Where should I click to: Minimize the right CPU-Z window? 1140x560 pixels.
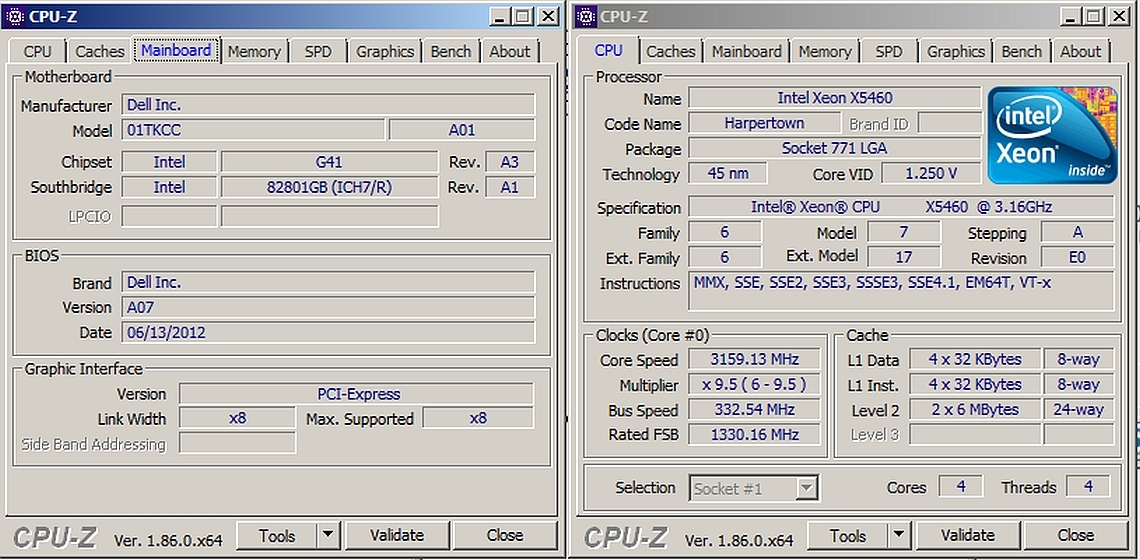tap(1069, 16)
